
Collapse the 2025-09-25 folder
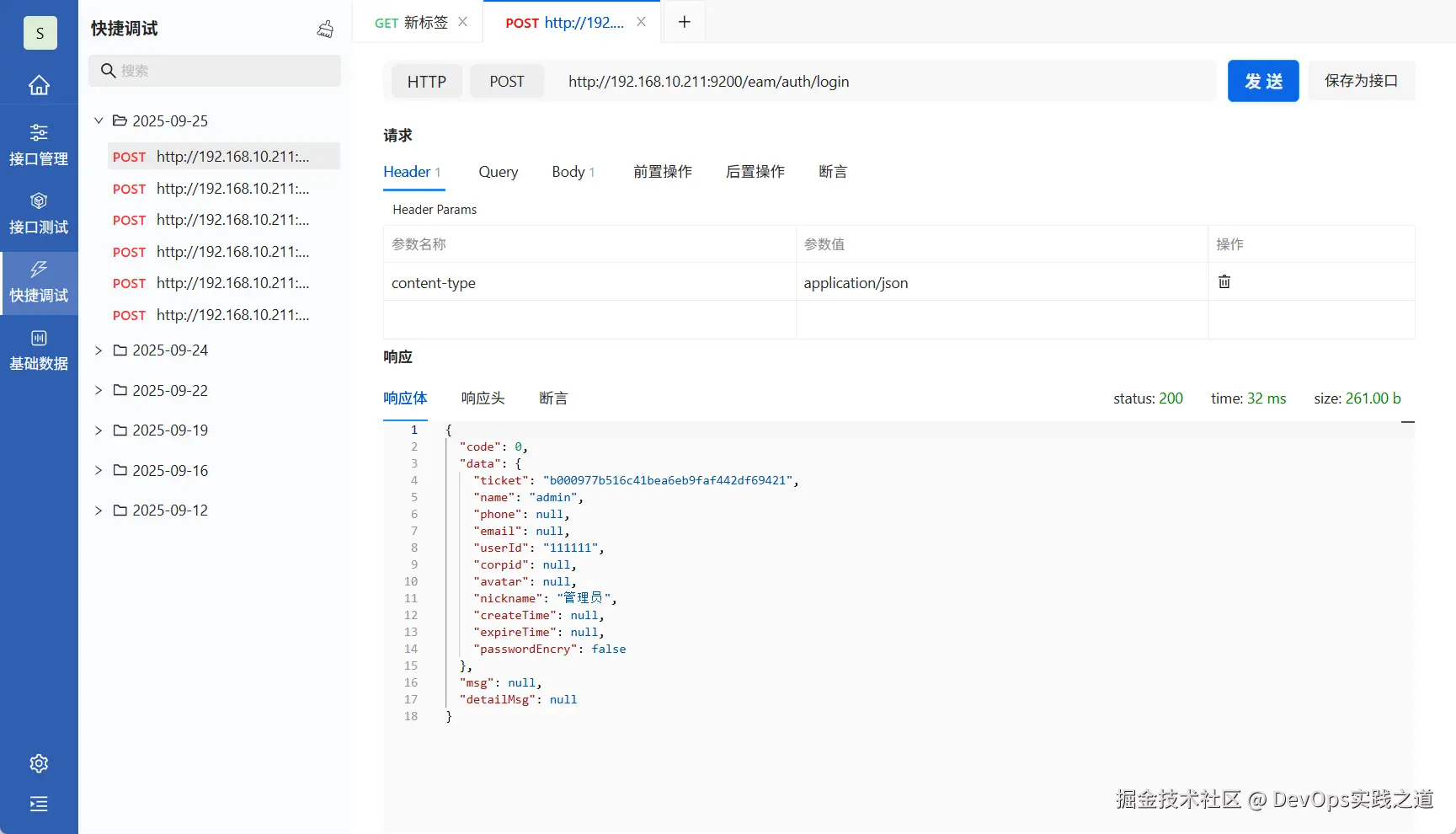[x=99, y=120]
